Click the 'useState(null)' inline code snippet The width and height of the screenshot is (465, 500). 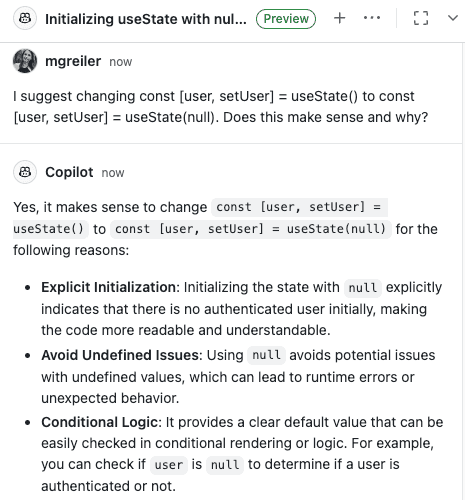[x=336, y=229]
